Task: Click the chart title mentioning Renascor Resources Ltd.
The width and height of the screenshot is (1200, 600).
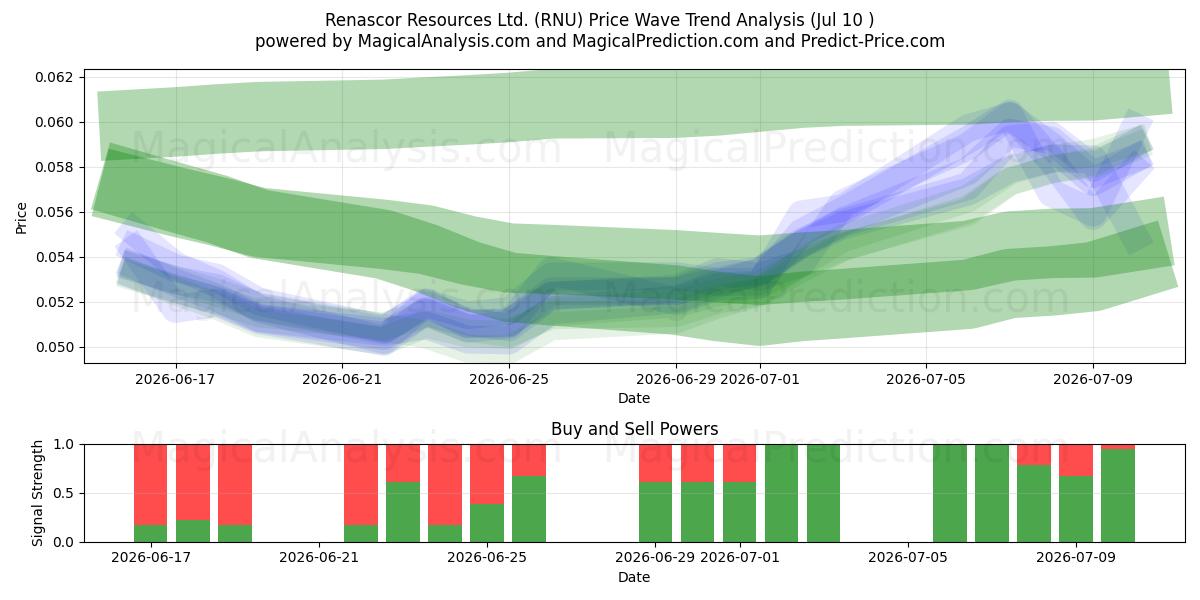Action: [600, 20]
